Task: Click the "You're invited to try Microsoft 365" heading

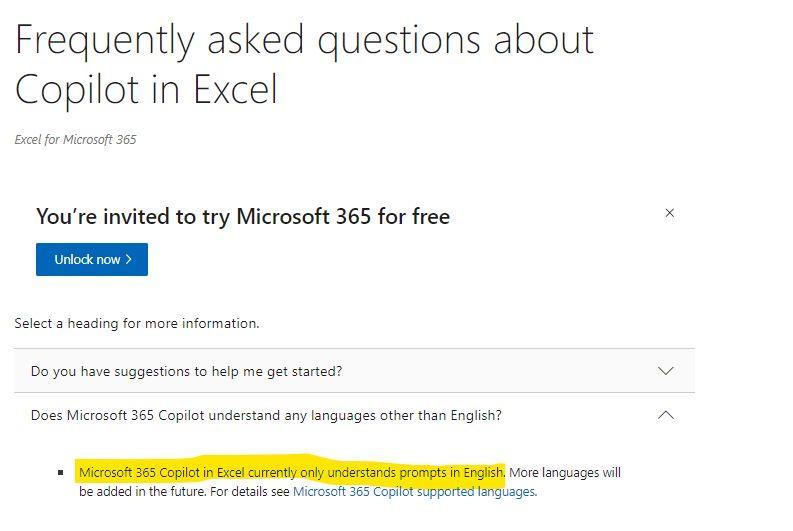Action: tap(243, 216)
